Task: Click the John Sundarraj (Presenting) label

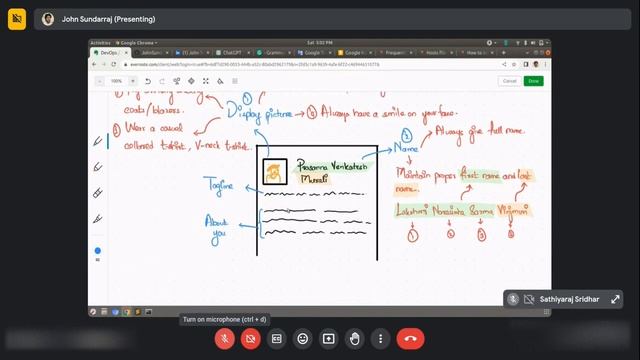Action: pos(108,19)
